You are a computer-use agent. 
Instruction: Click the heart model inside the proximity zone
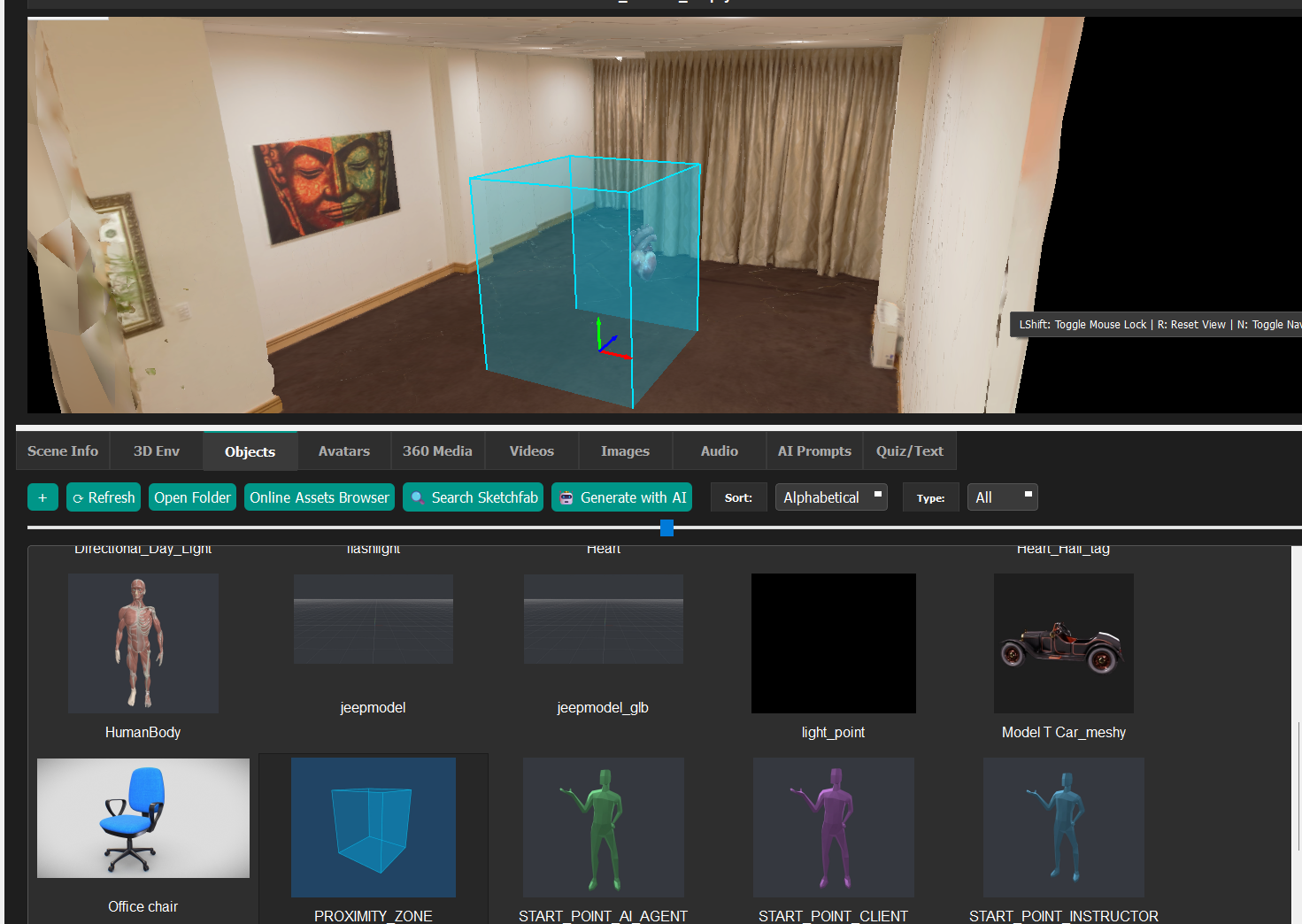[x=645, y=253]
